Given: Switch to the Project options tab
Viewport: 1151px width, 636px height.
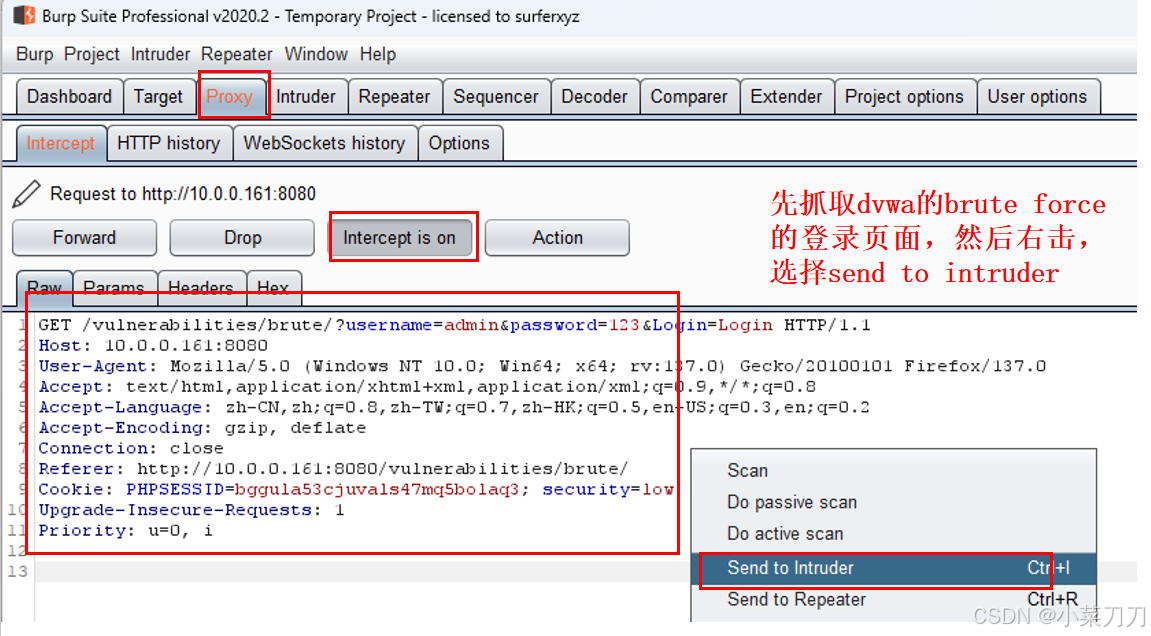Looking at the screenshot, I should point(904,97).
